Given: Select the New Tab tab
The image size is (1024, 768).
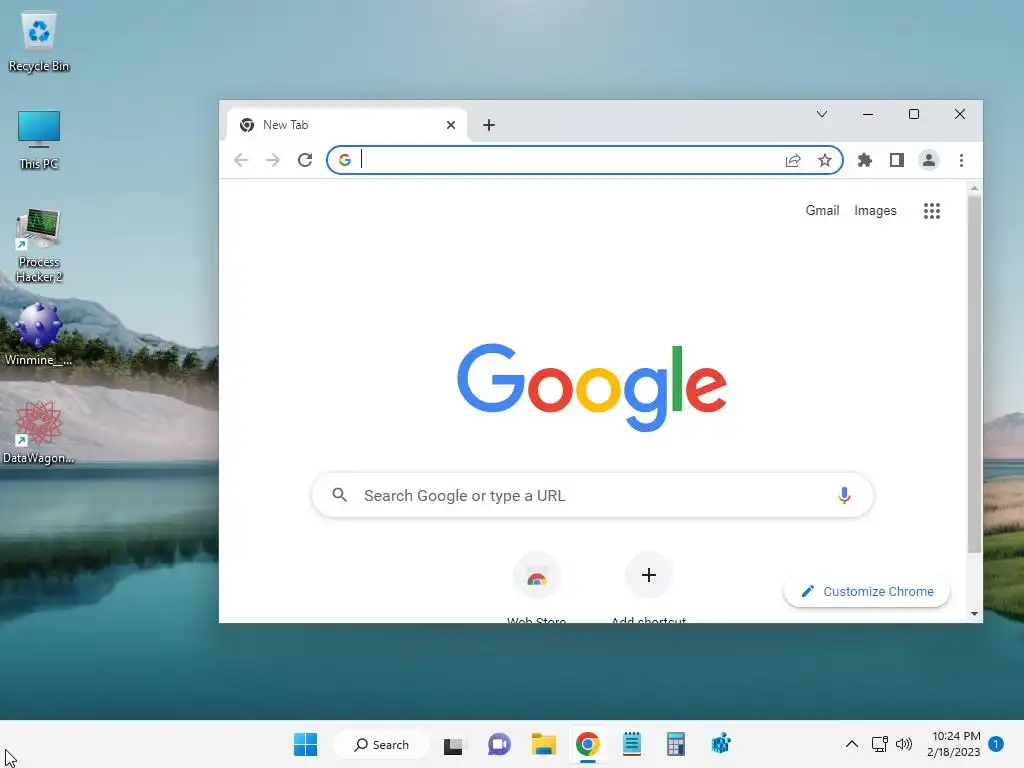Looking at the screenshot, I should (347, 125).
